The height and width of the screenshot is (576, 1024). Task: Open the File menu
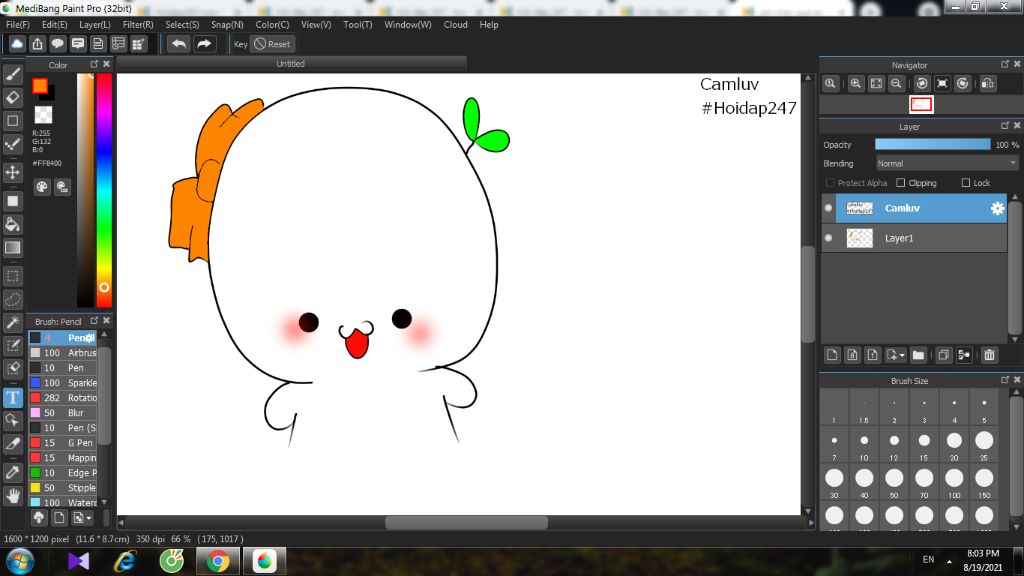[x=18, y=25]
